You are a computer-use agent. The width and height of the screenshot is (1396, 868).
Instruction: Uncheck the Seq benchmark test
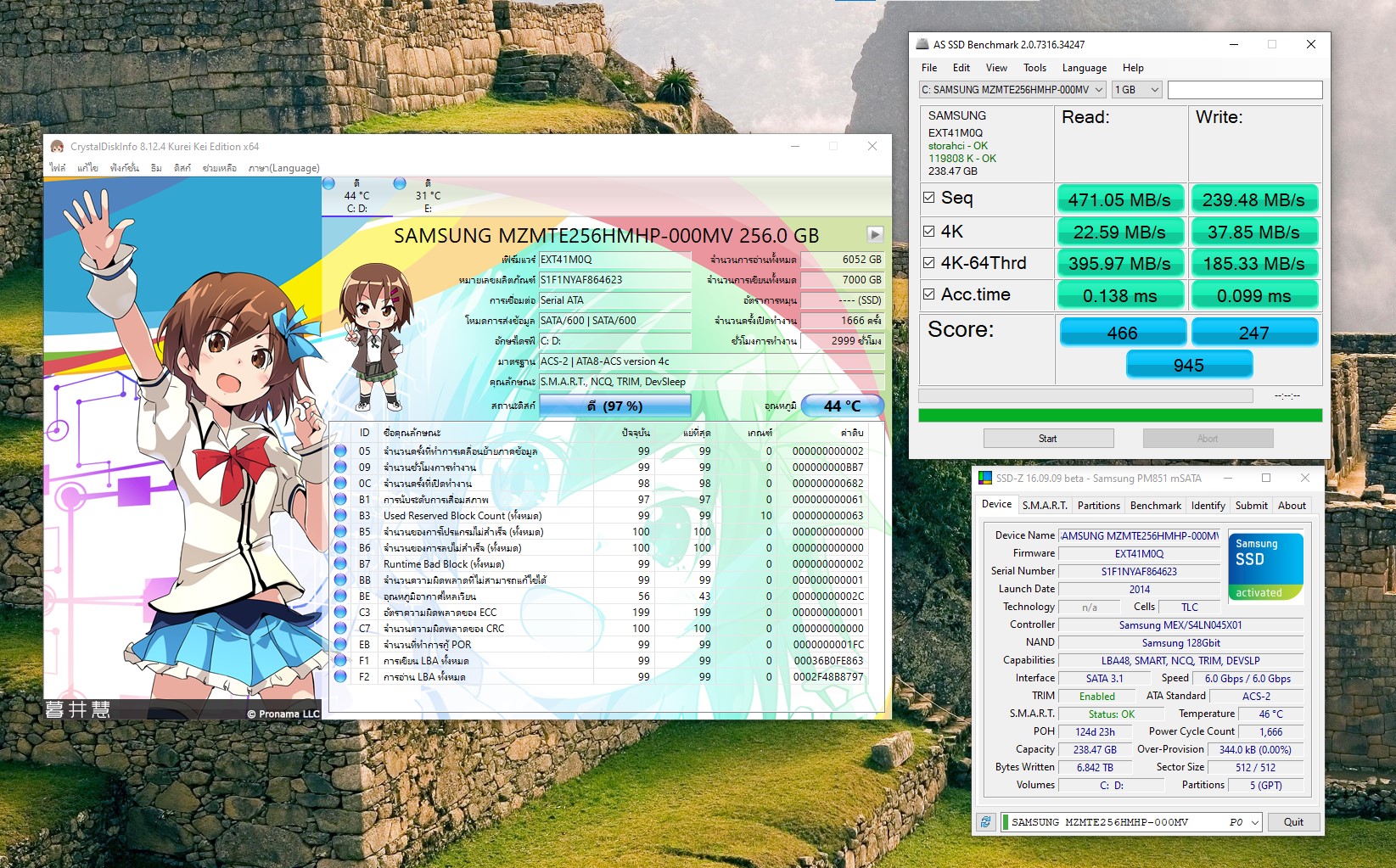click(x=928, y=198)
